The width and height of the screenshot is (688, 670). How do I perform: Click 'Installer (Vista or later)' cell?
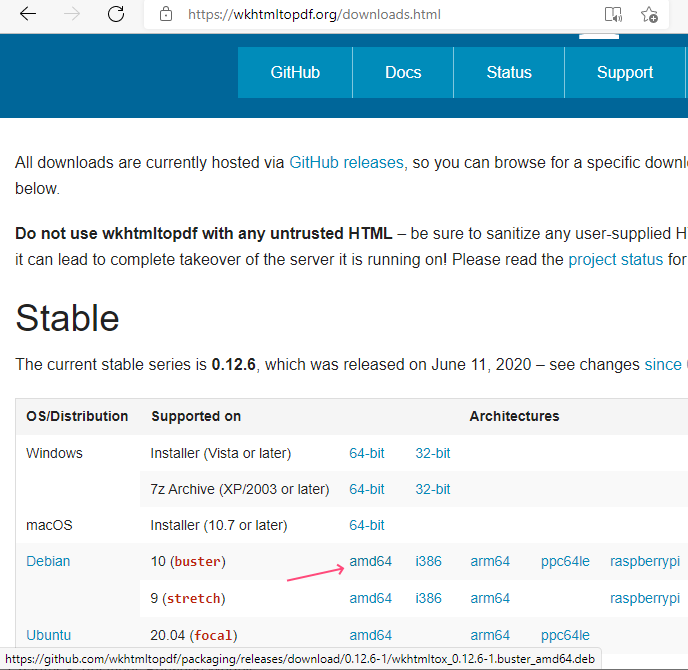221,453
